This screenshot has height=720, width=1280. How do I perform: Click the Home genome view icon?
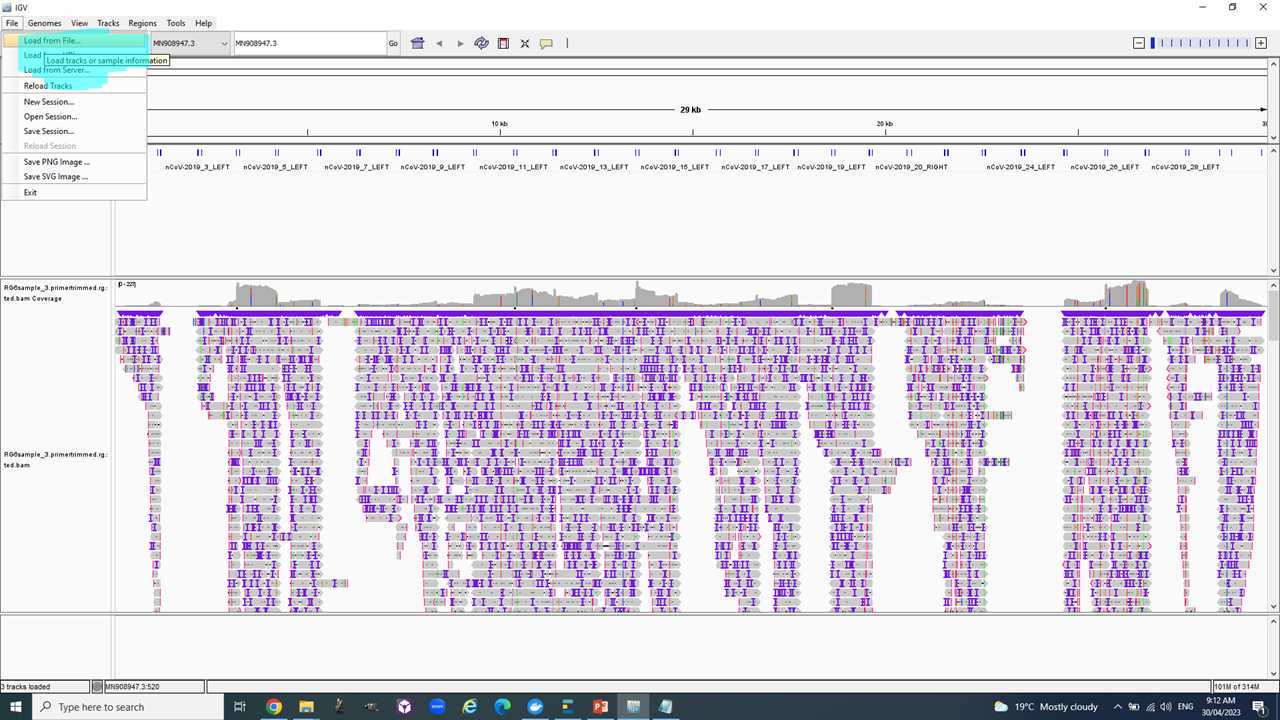click(x=418, y=43)
